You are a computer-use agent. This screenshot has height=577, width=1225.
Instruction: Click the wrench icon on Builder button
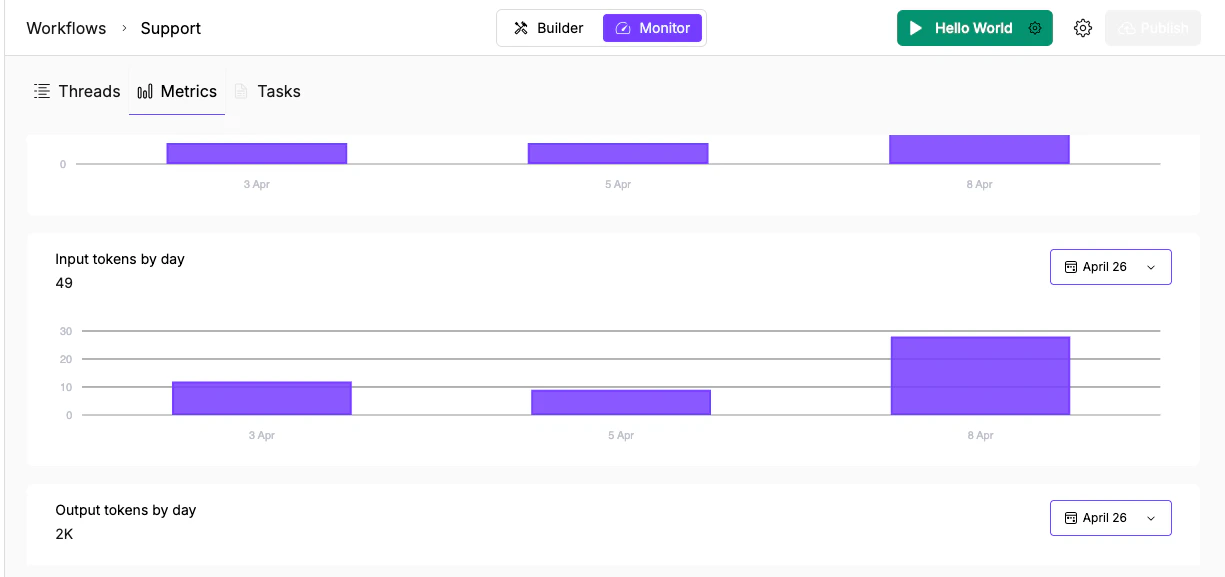521,27
